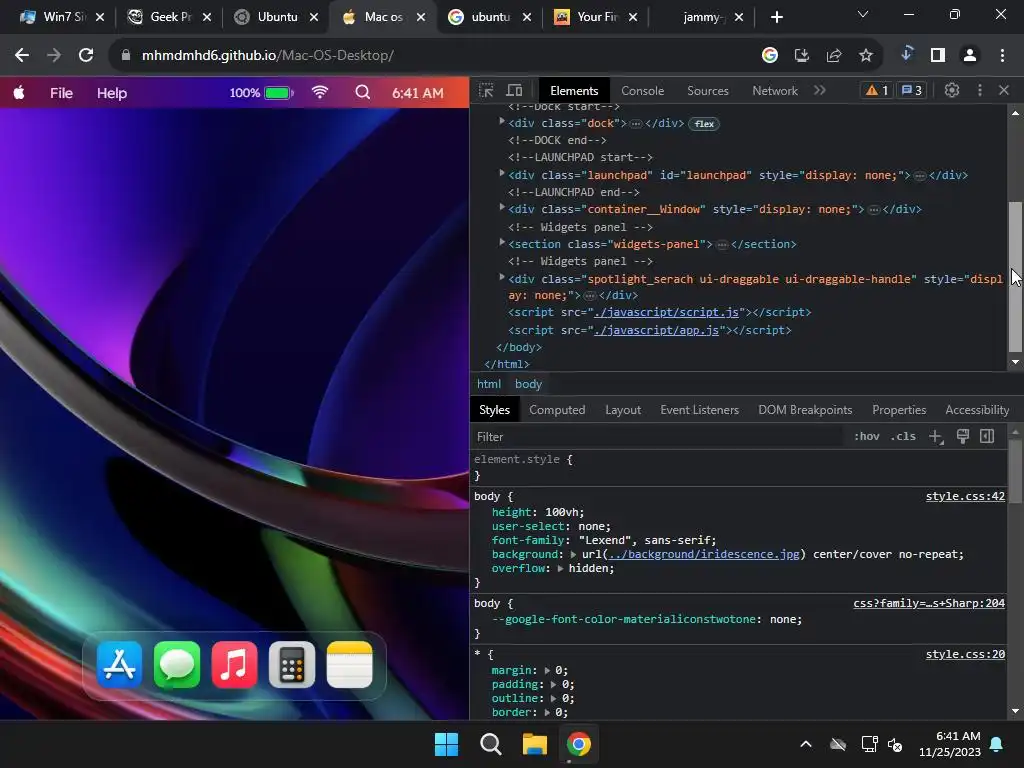The height and width of the screenshot is (768, 1024).
Task: Toggle .cls element classes panel
Action: 903,436
